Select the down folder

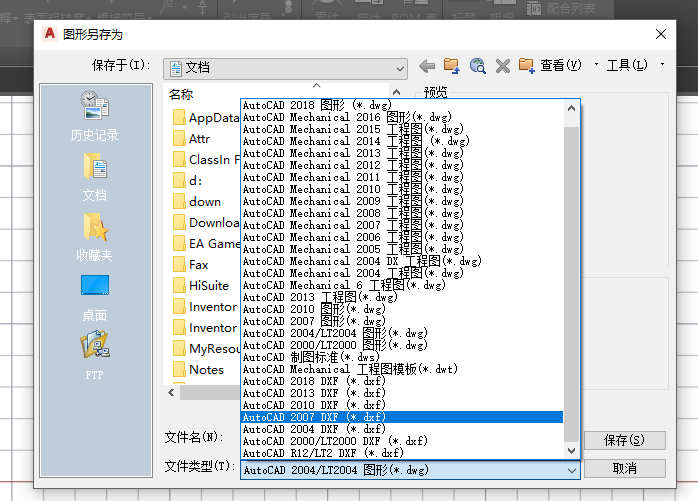click(x=197, y=202)
